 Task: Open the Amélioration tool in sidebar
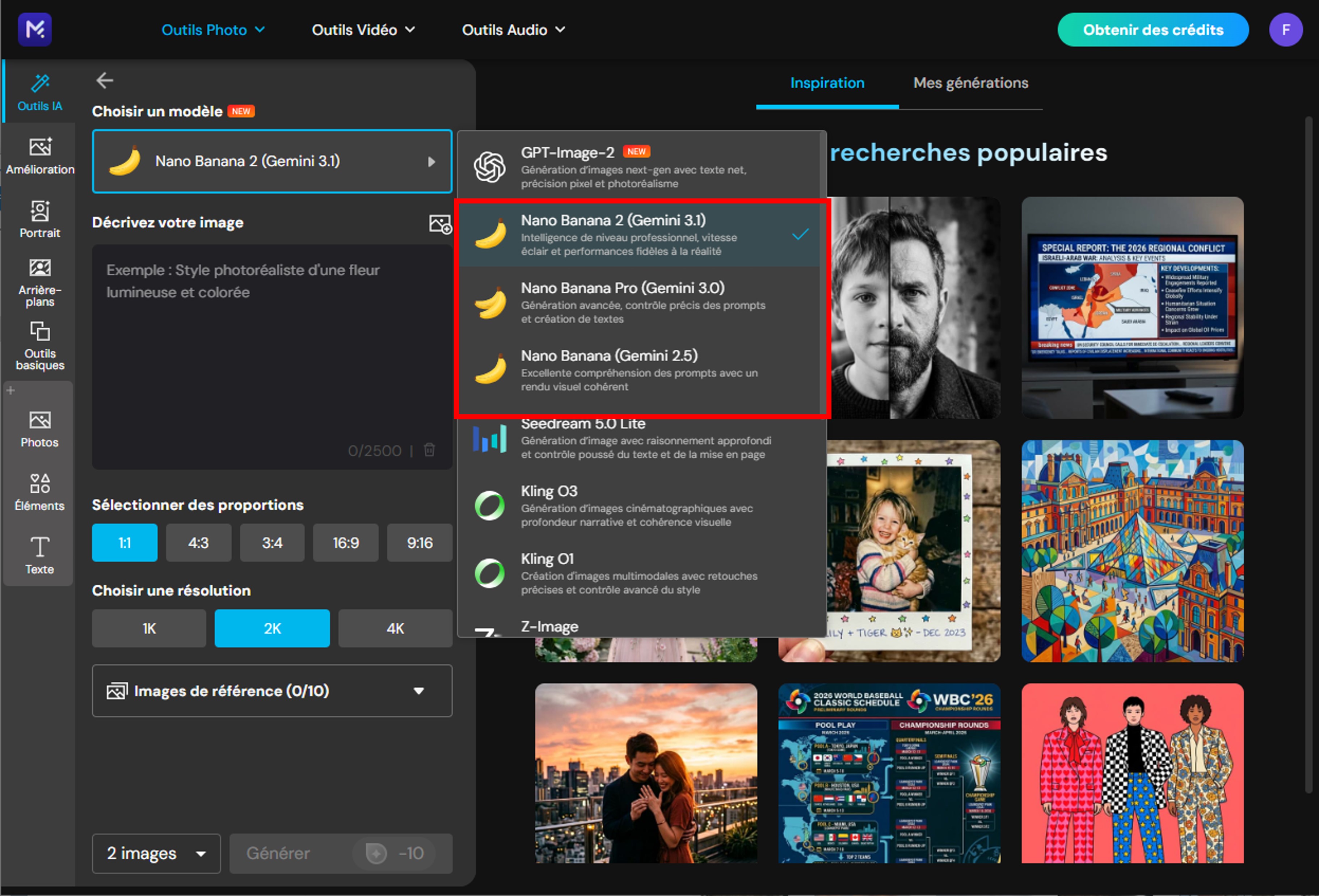(x=40, y=156)
